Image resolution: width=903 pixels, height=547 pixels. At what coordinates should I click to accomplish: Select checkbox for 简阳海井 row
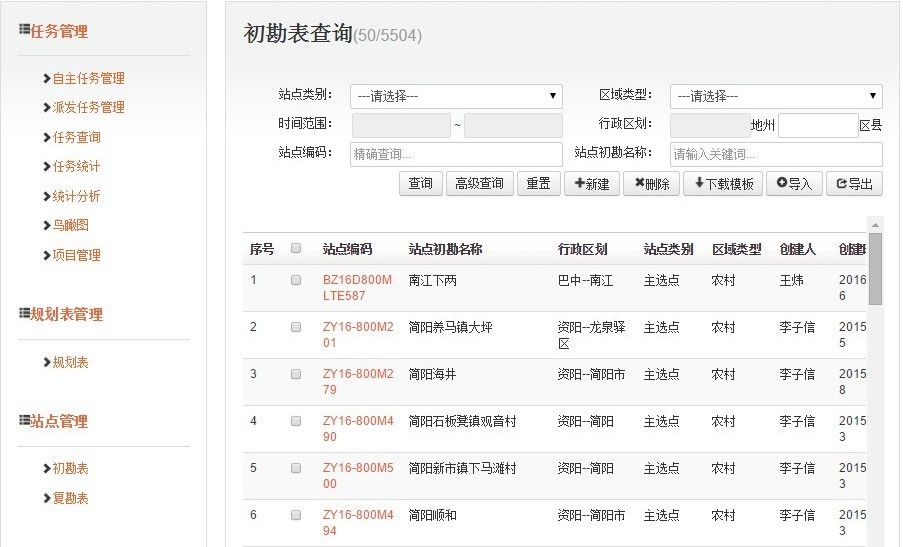(296, 374)
